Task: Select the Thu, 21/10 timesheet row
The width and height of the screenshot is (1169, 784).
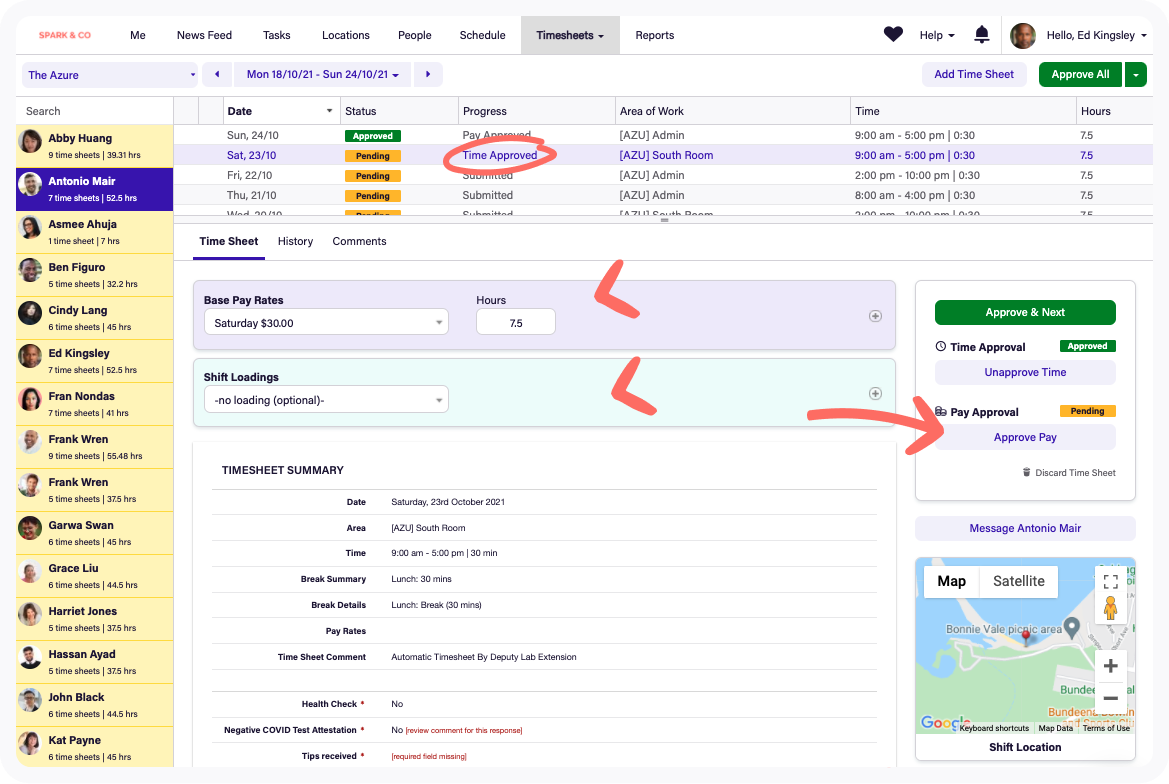Action: tap(664, 195)
